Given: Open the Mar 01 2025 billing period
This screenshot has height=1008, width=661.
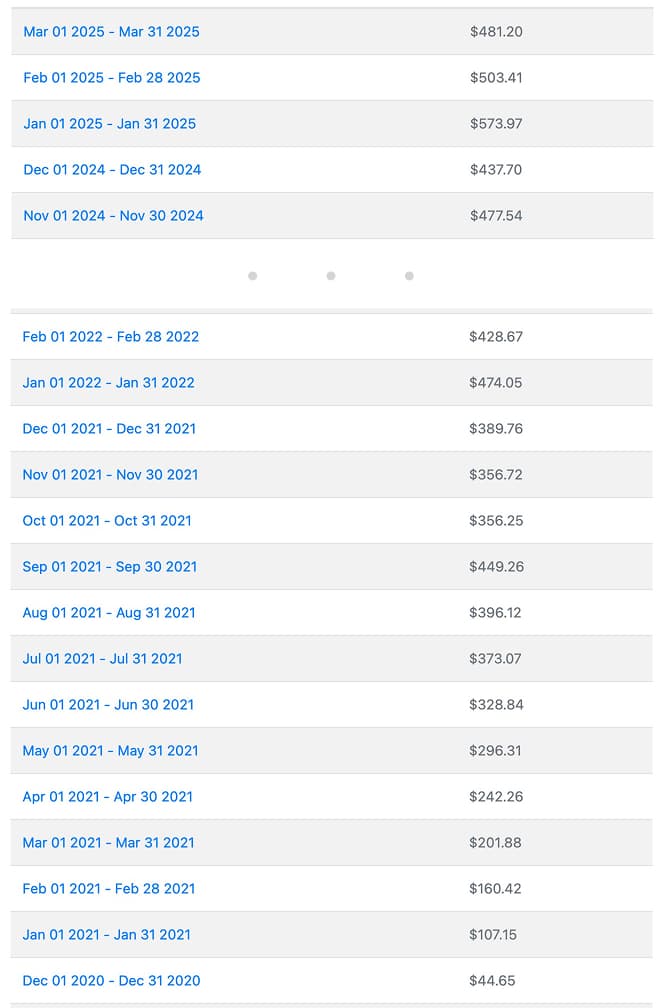Looking at the screenshot, I should click(111, 31).
